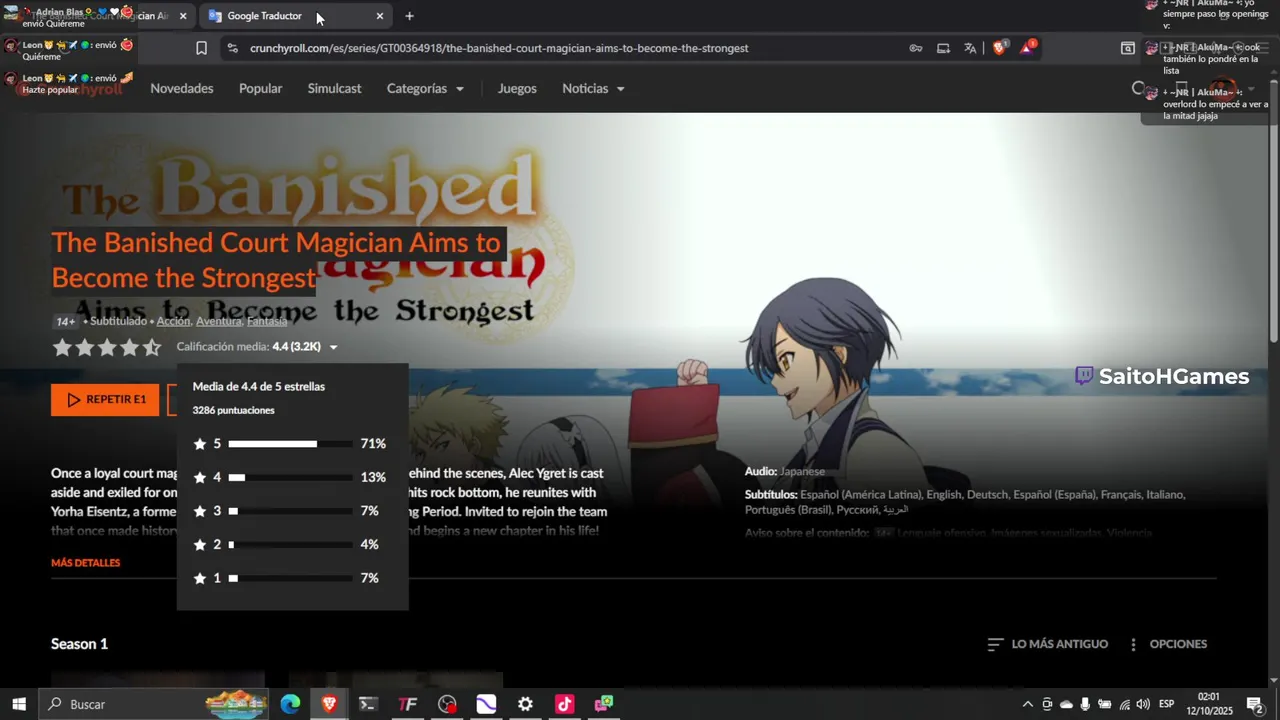This screenshot has height=720, width=1280.
Task: Click the Acción genre link
Action: pos(173,321)
